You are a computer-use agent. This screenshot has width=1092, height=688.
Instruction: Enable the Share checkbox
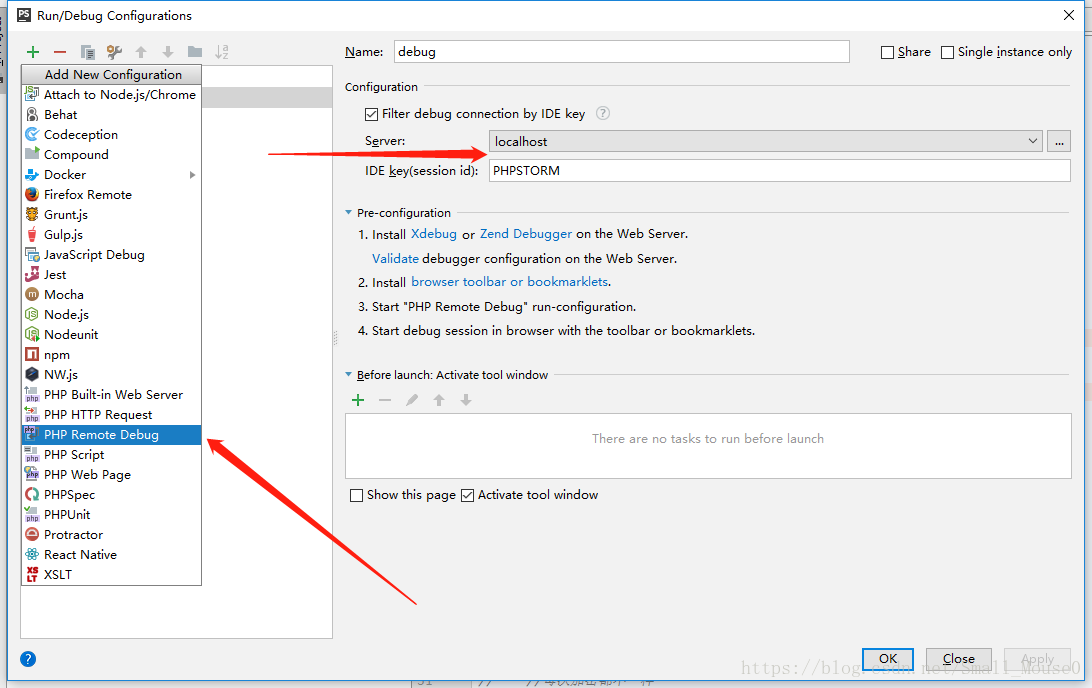(887, 52)
